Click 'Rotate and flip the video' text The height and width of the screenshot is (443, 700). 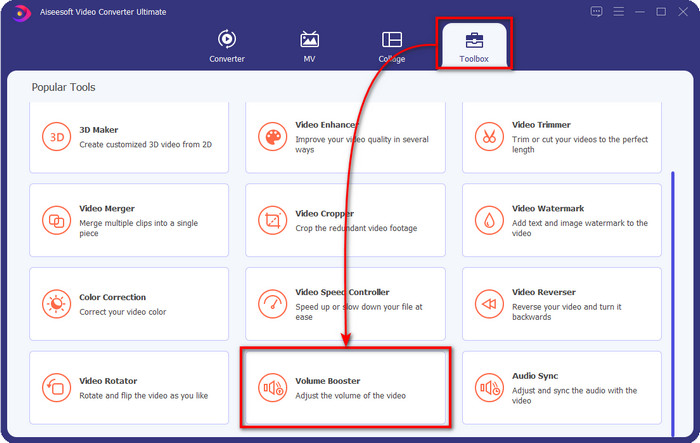[x=143, y=396]
